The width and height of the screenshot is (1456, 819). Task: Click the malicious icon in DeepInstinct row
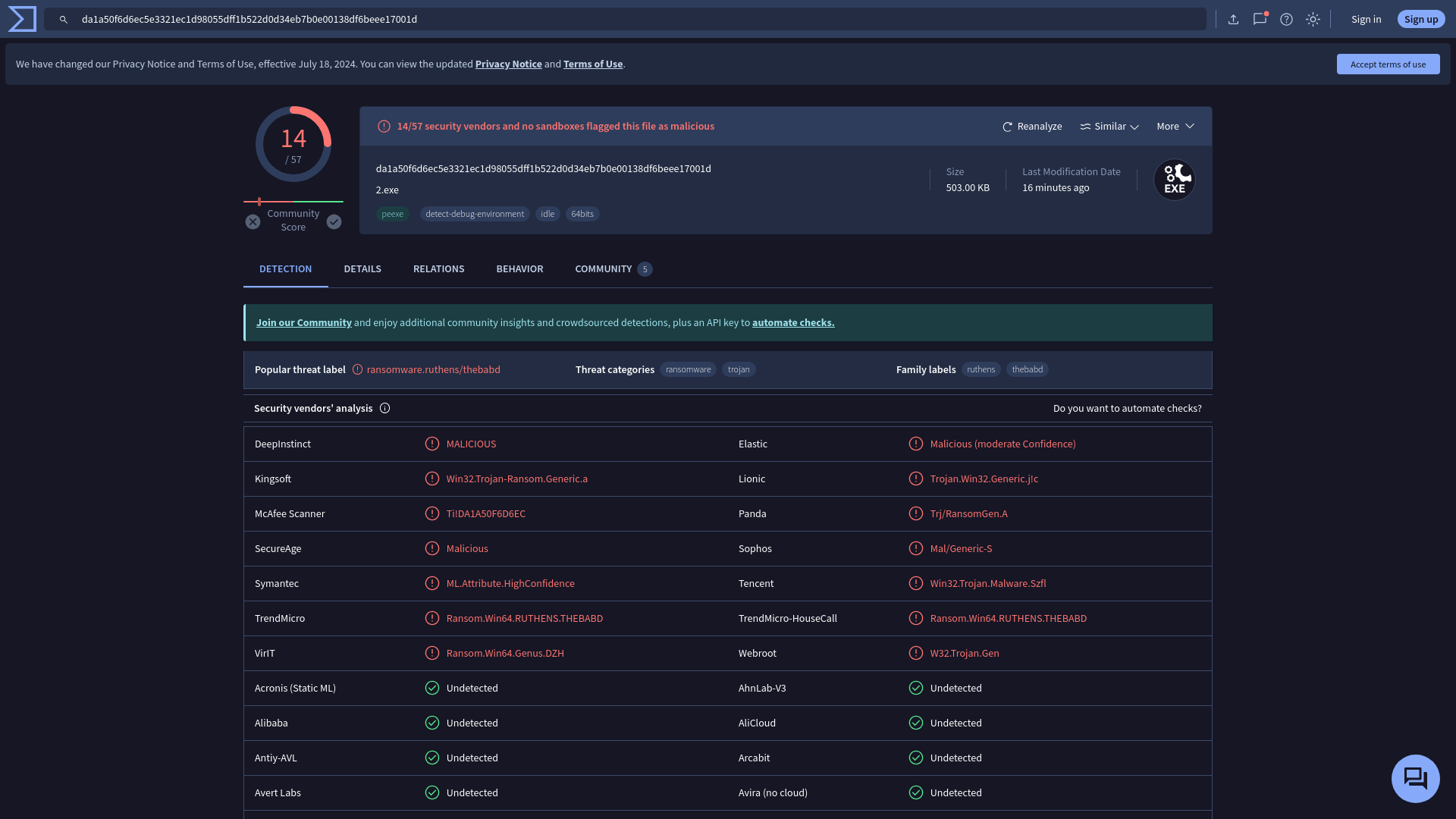pos(432,444)
